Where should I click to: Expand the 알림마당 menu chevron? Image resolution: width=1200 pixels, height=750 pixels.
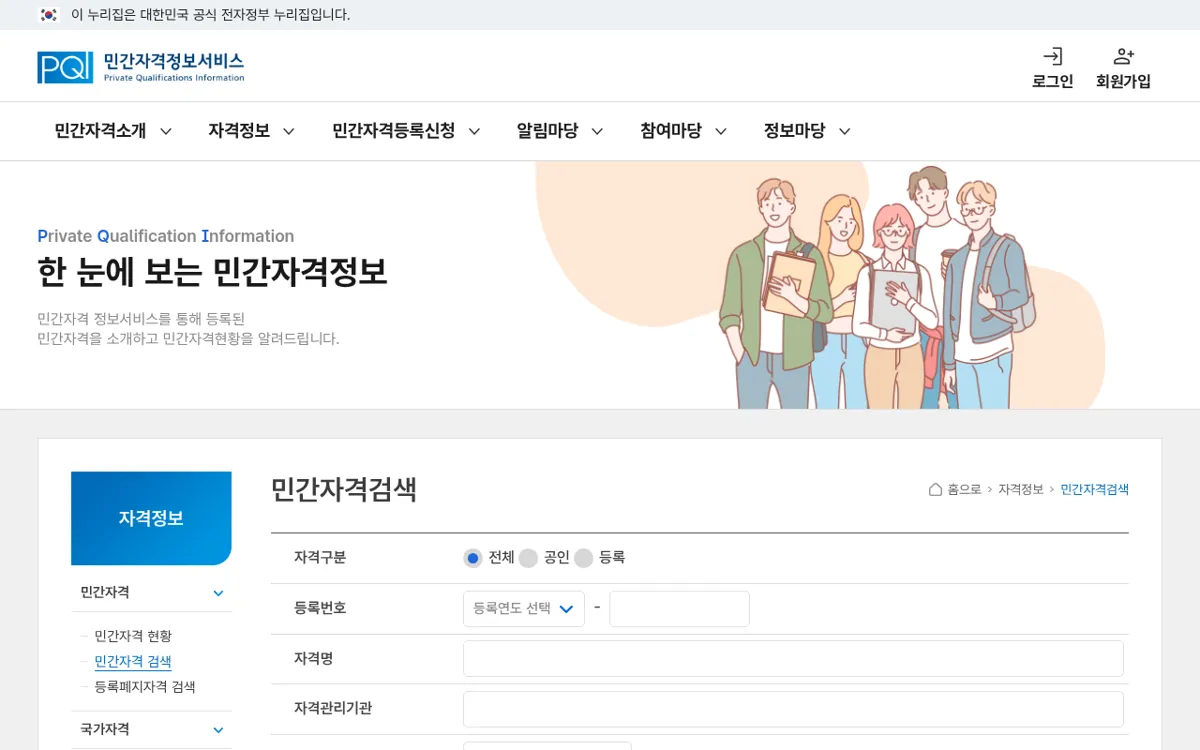click(597, 131)
